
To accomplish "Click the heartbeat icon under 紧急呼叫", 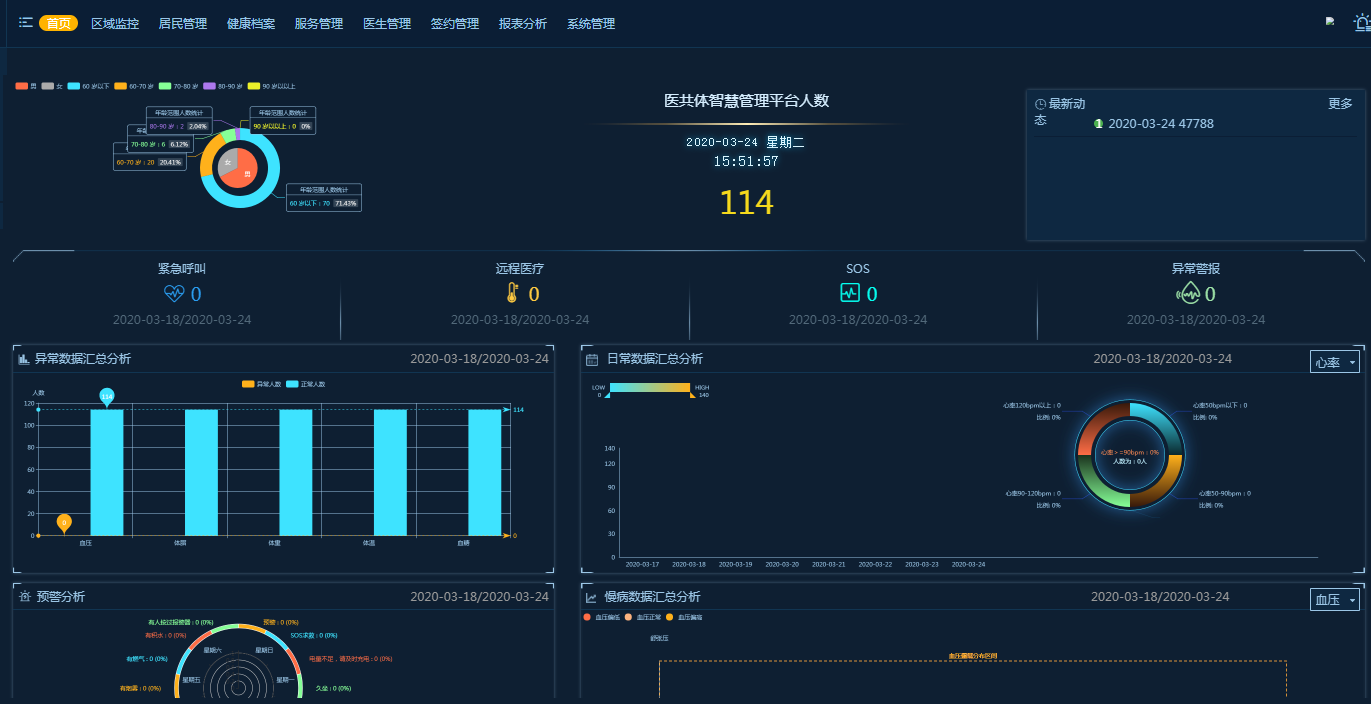I will [174, 293].
